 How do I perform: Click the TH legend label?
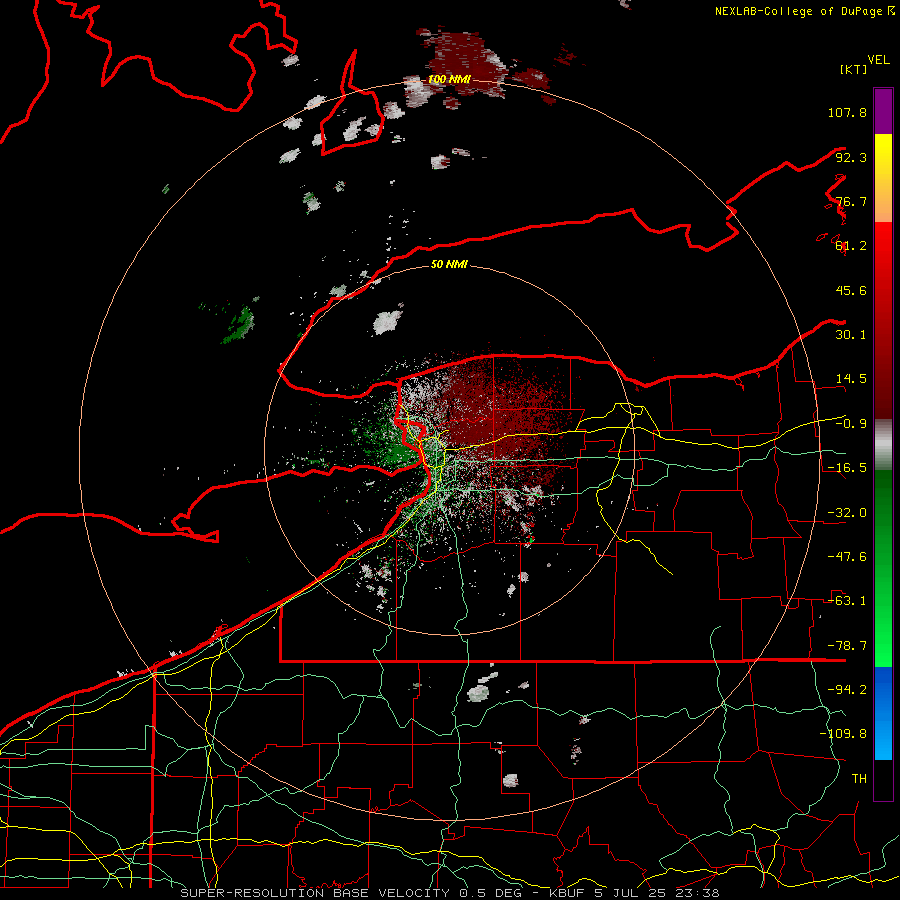[x=859, y=779]
